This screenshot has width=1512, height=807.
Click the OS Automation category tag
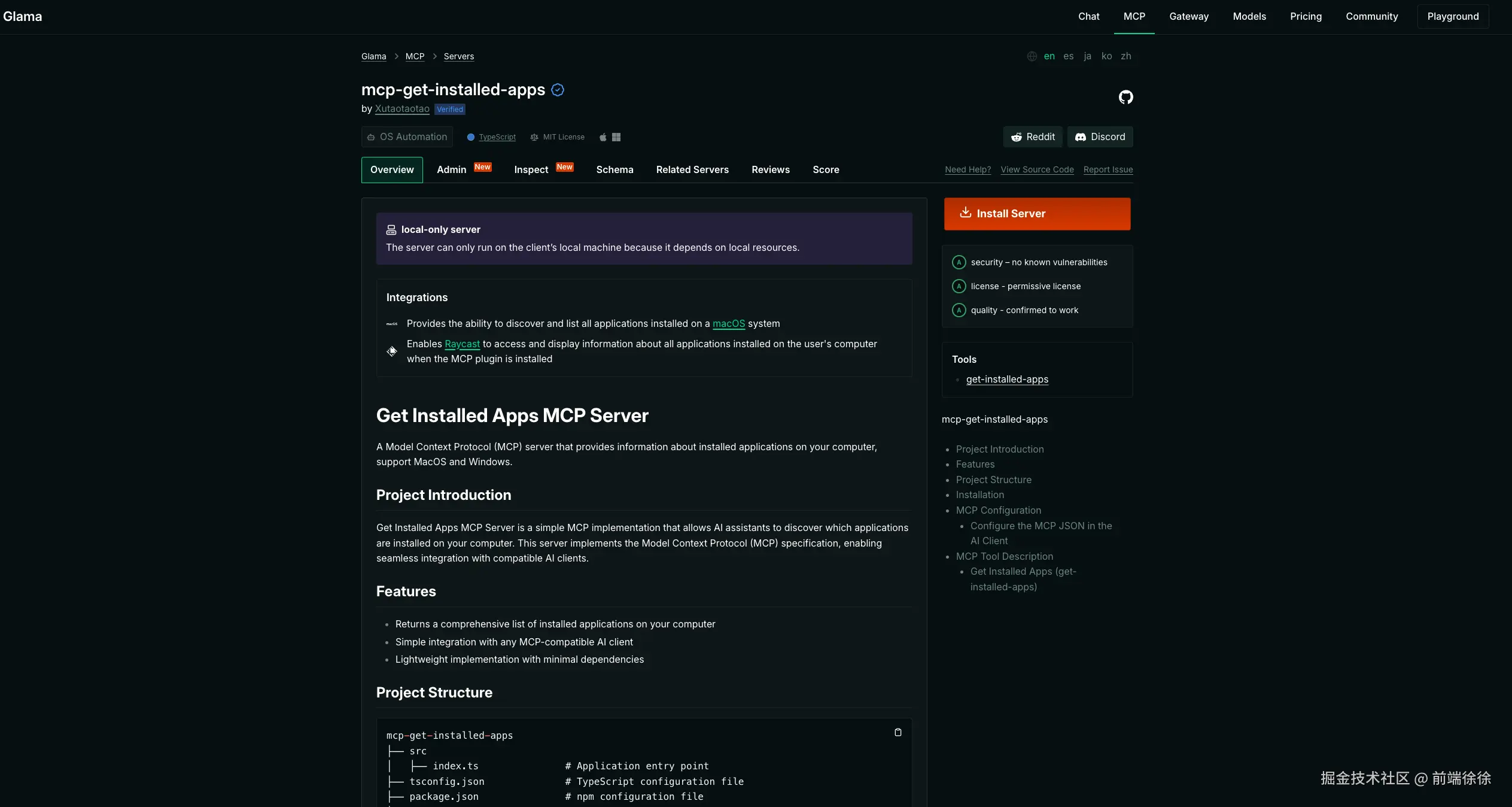click(x=407, y=137)
